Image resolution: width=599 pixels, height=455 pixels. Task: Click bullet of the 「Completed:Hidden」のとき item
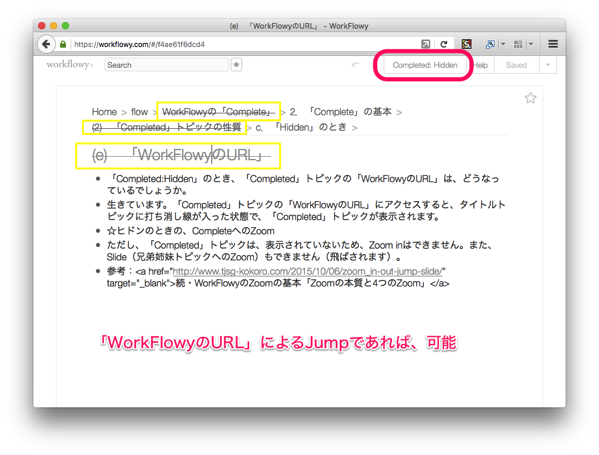tap(98, 178)
